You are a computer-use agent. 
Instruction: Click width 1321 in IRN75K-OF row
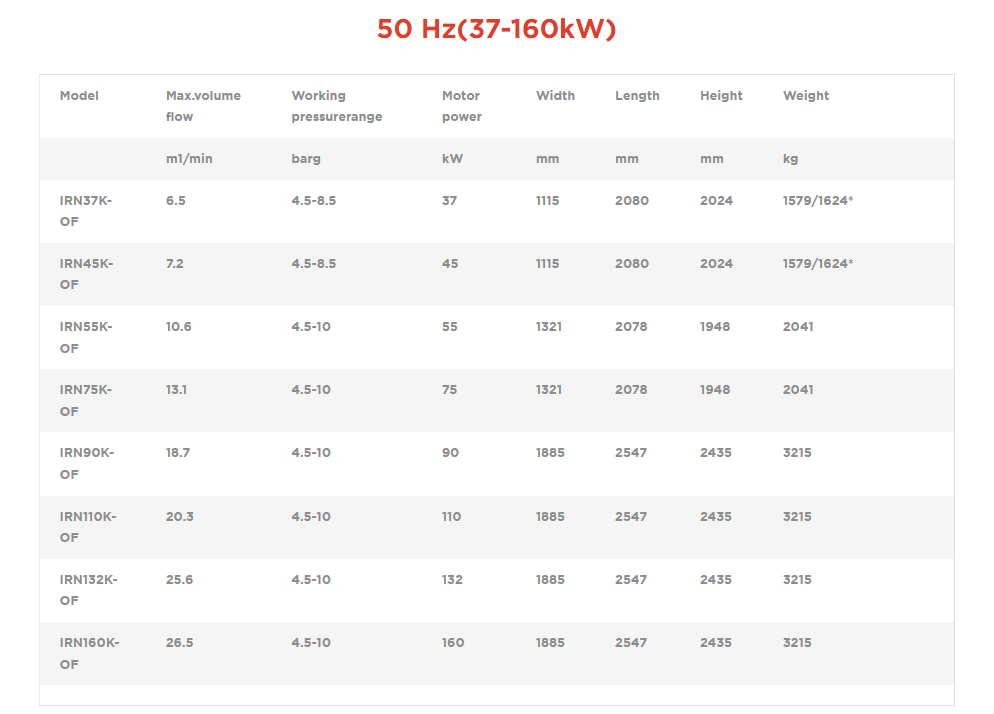549,389
